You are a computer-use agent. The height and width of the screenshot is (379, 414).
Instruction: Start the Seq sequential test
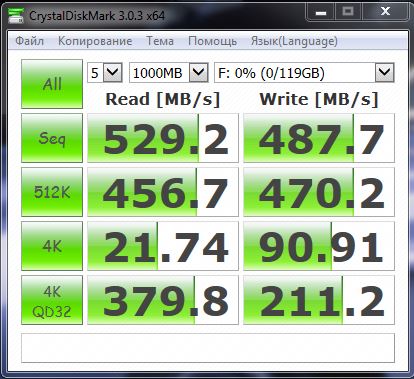[x=52, y=138]
